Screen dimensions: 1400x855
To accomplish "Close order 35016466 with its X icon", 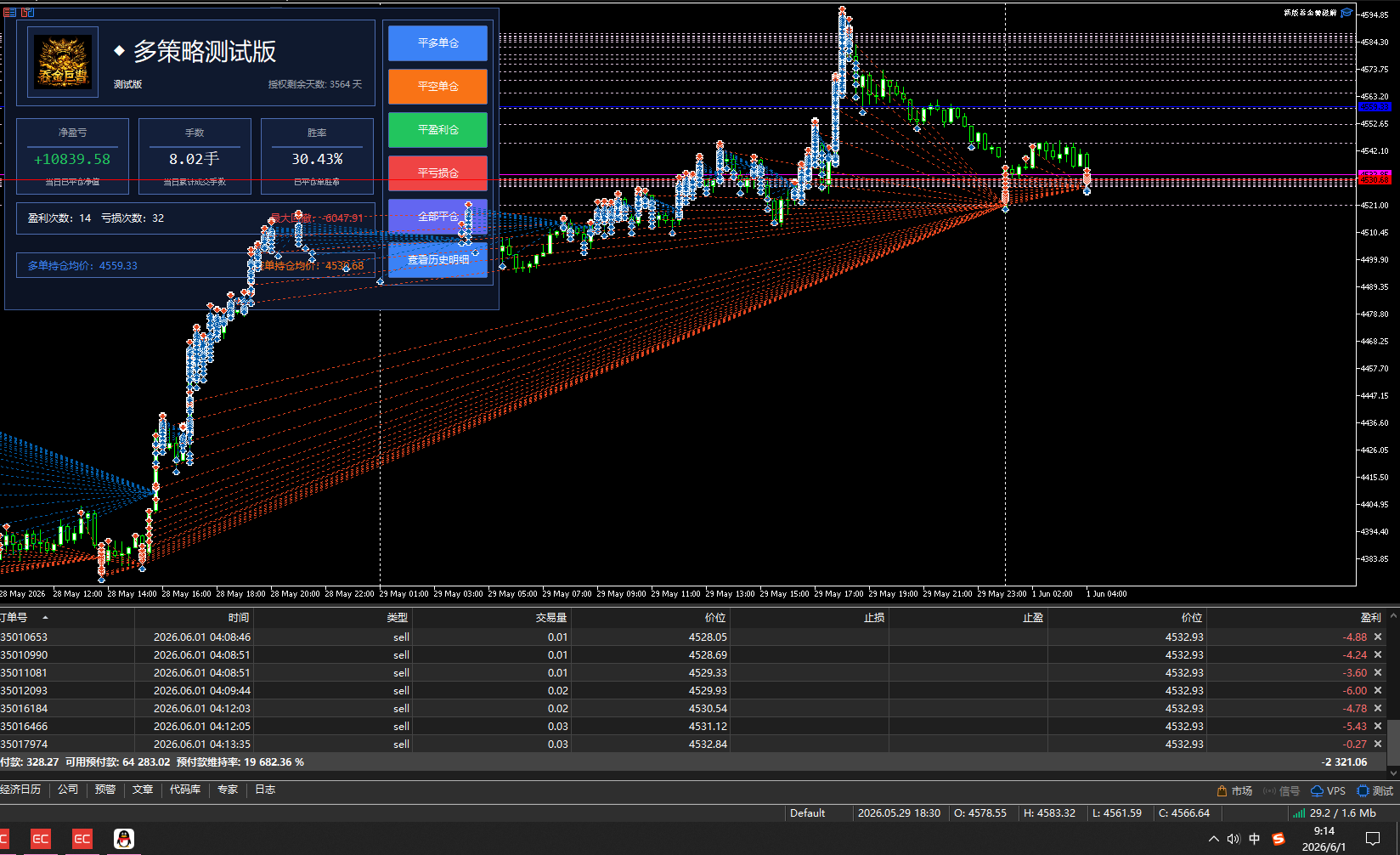I will [x=1378, y=726].
